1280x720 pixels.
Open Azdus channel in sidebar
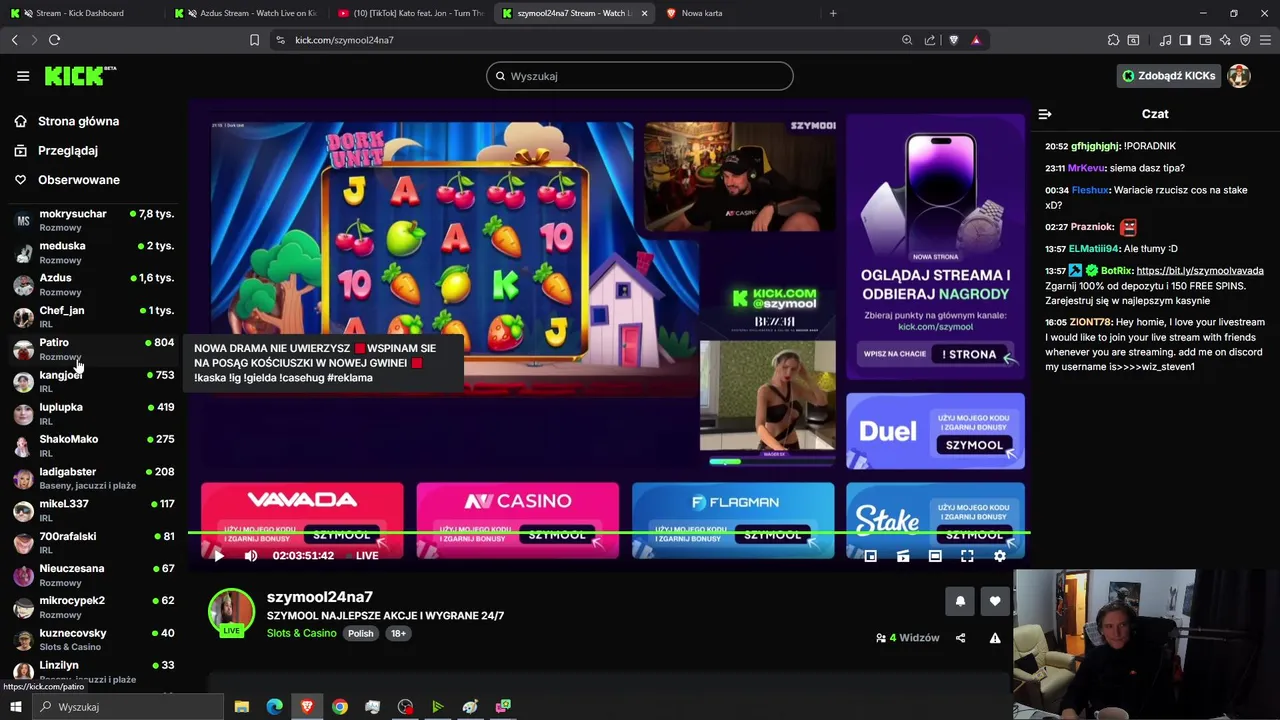tap(93, 284)
